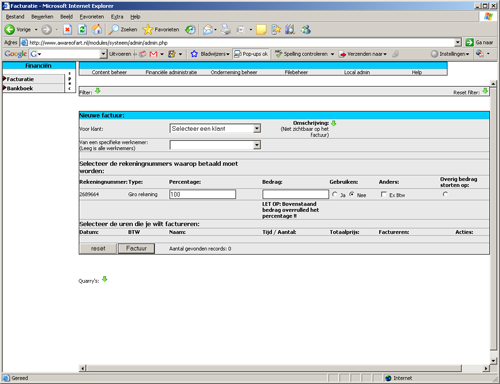The image size is (500, 384).
Task: Click the Google logo in toolbar
Action: tap(15, 54)
